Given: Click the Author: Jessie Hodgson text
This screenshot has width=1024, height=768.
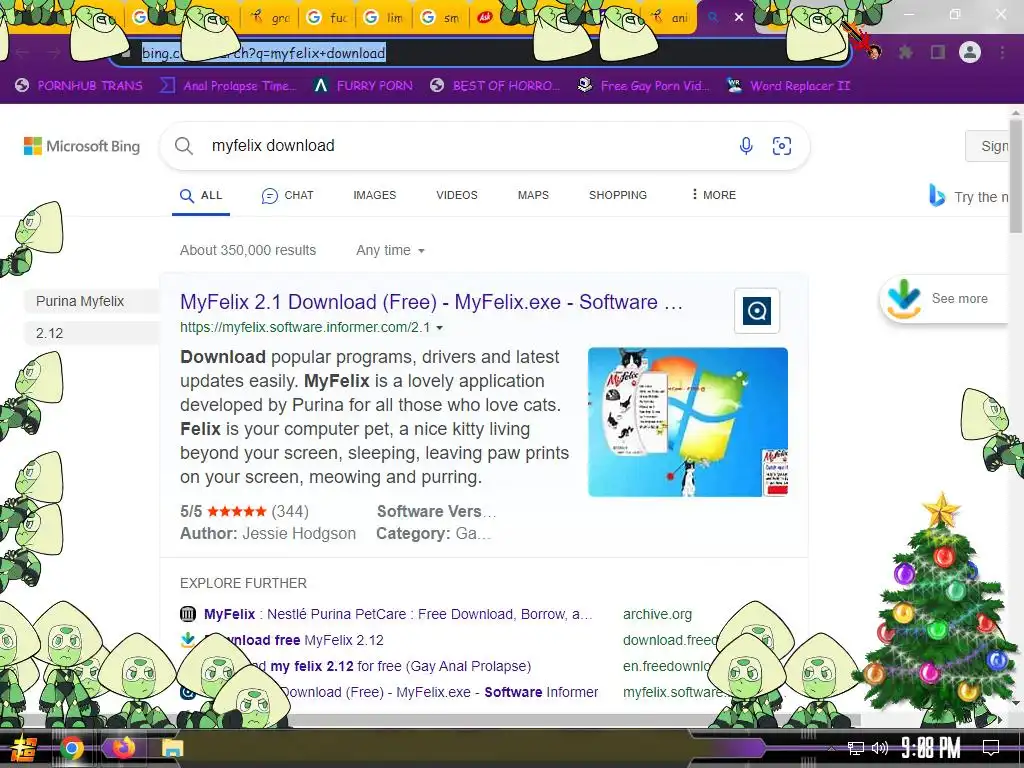Looking at the screenshot, I should tap(268, 534).
